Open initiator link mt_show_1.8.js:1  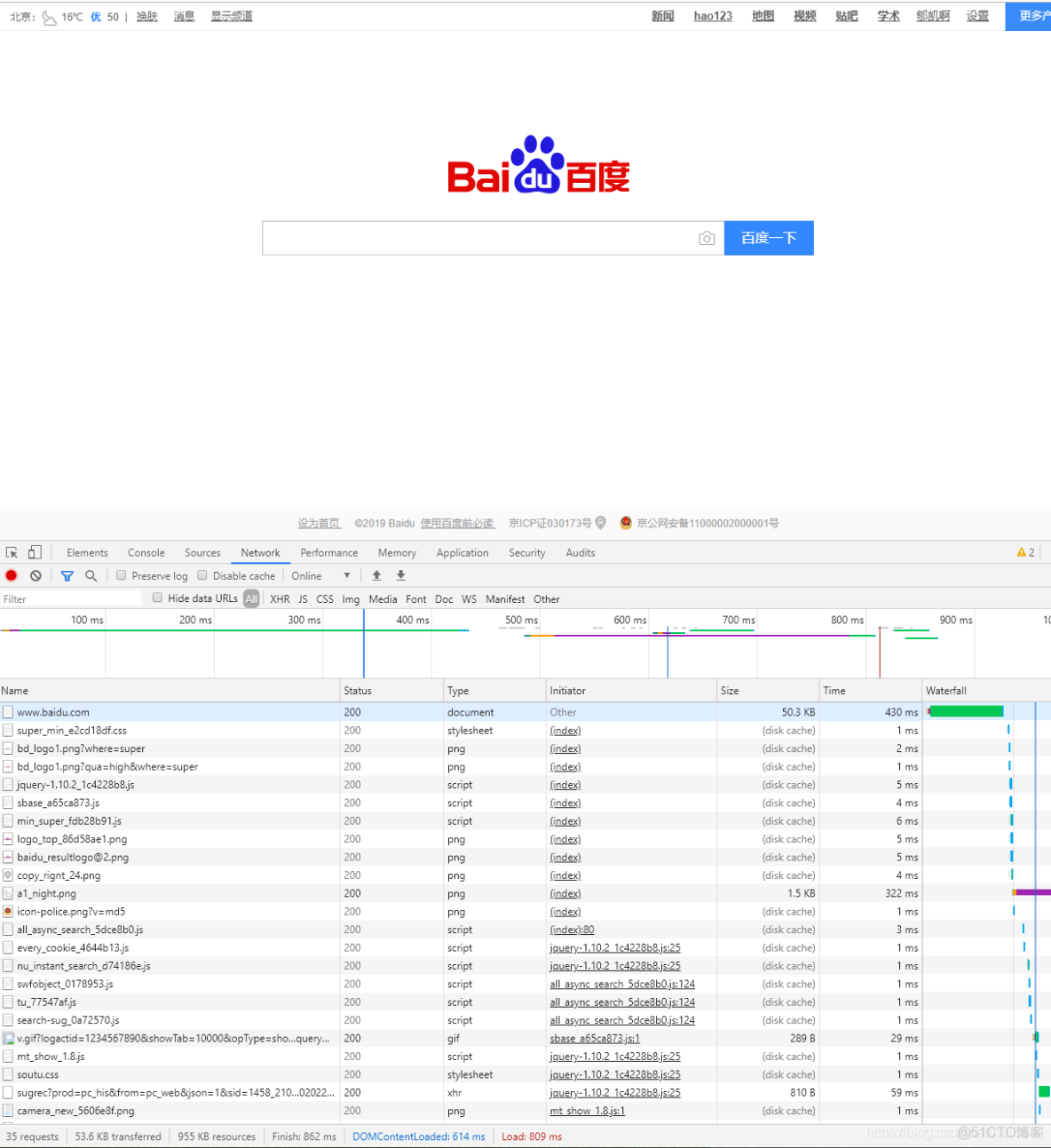pyautogui.click(x=587, y=1111)
